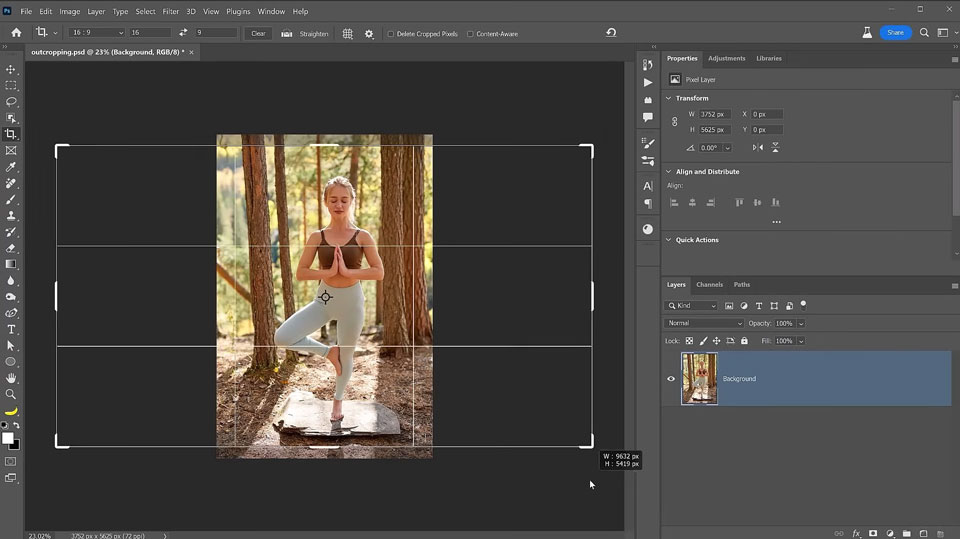Click the Straighten button
The height and width of the screenshot is (539, 960).
[305, 34]
